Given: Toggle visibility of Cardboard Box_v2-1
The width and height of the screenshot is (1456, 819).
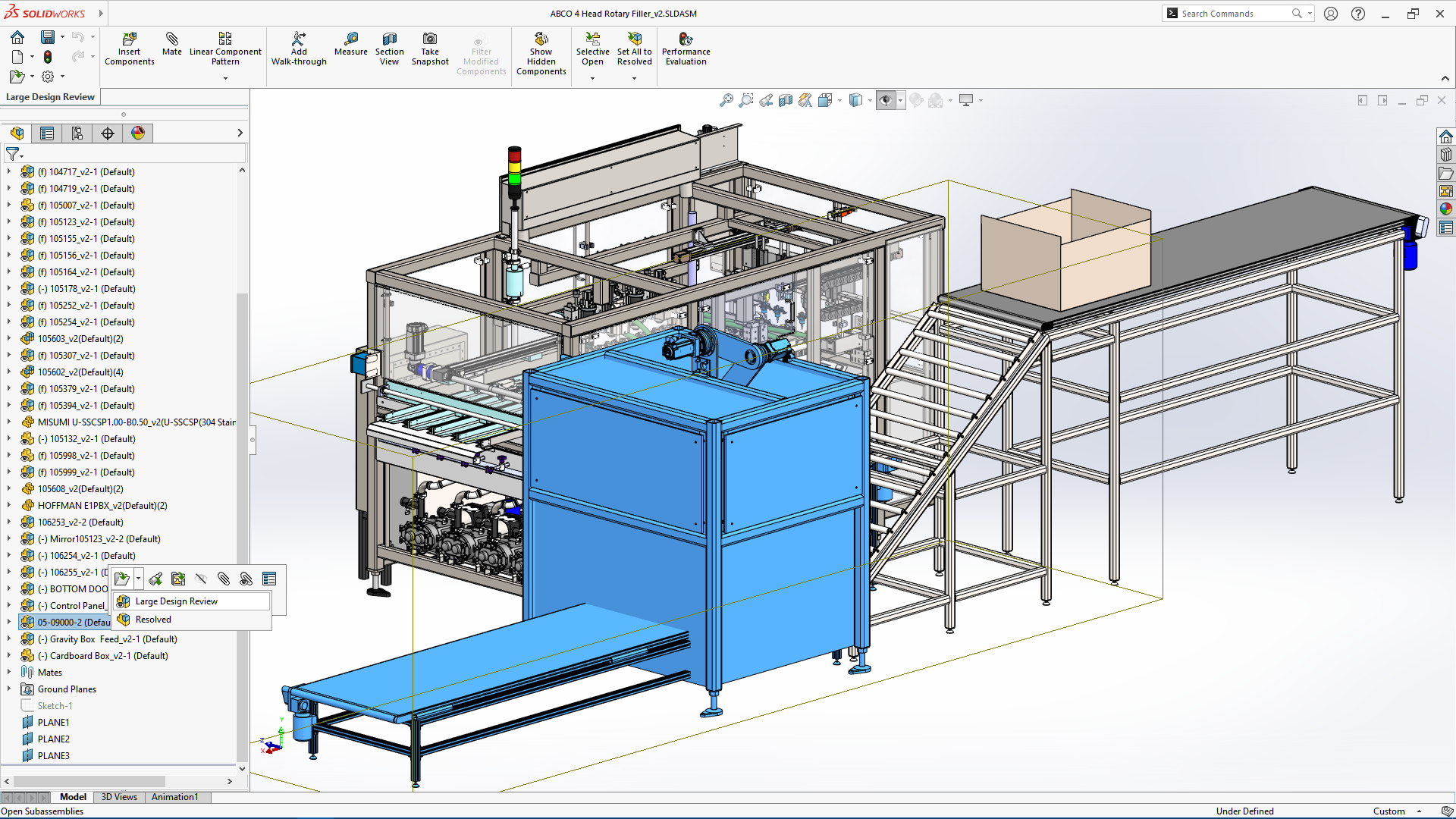Looking at the screenshot, I should [x=22, y=656].
